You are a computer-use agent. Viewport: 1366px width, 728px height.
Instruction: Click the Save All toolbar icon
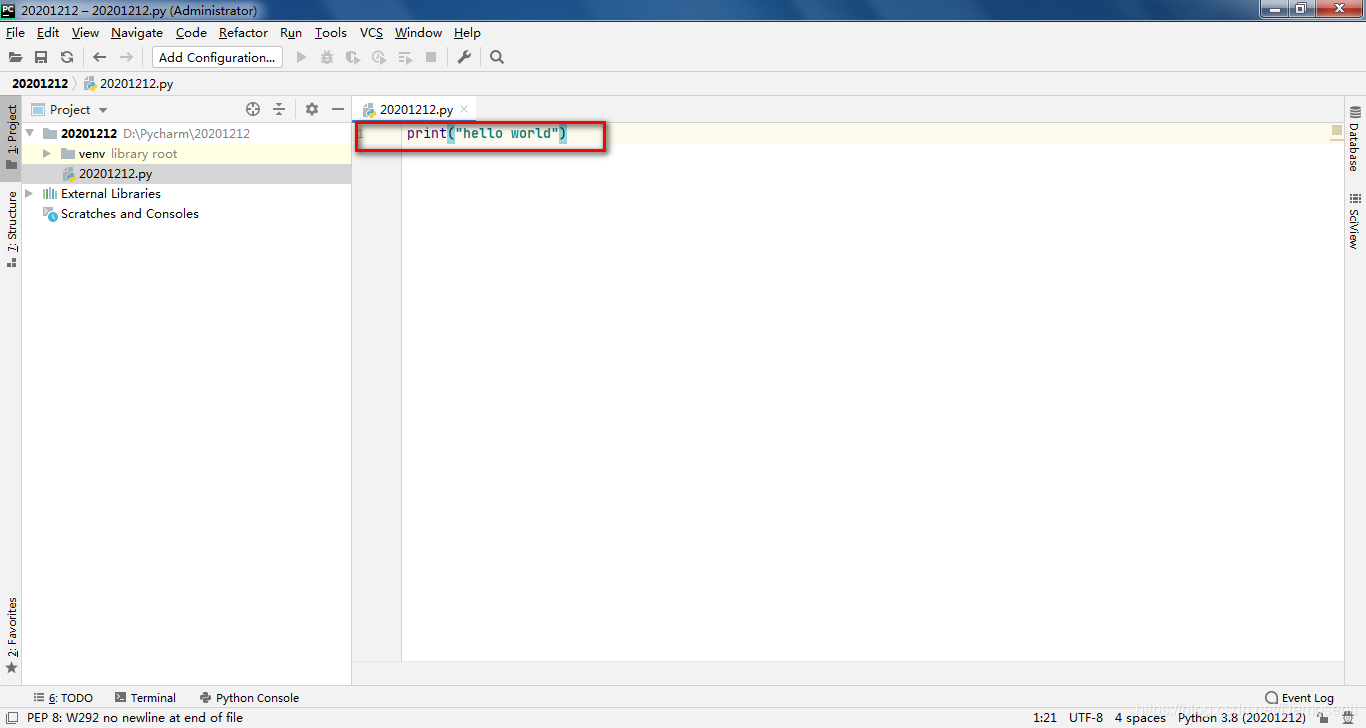pyautogui.click(x=41, y=58)
